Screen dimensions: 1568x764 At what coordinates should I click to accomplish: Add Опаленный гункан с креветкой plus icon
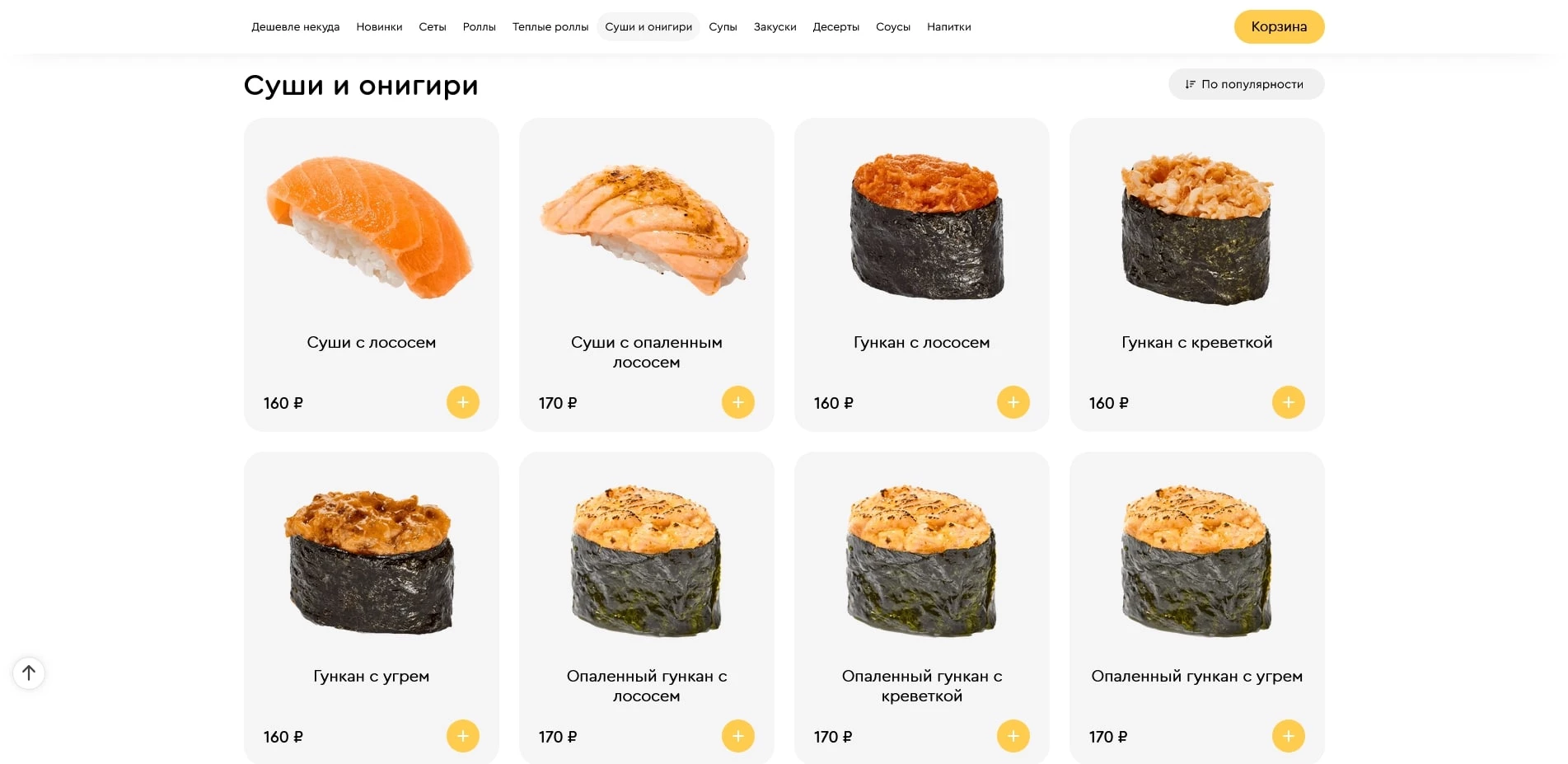click(1013, 736)
